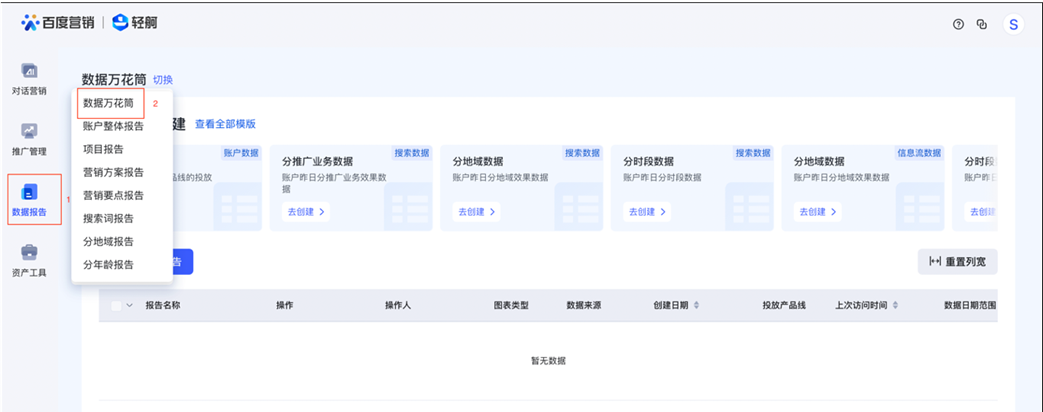Click 去创建 on 分推广业务数据 card
1043x412 pixels.
[306, 212]
